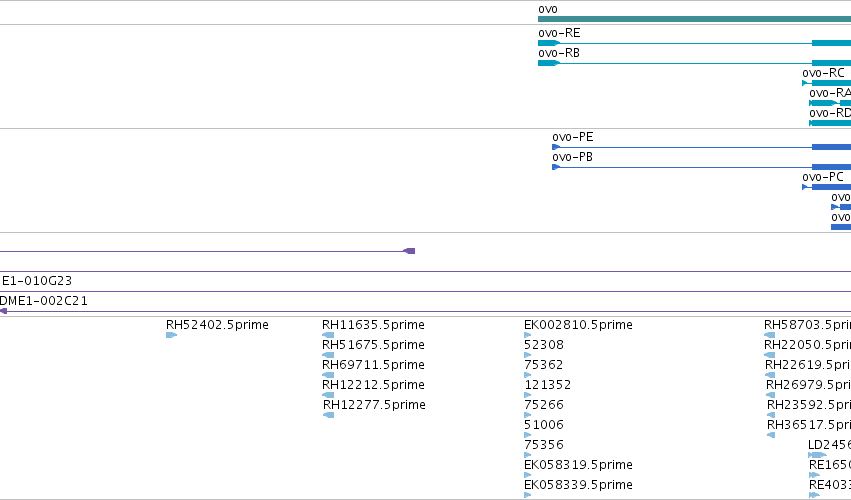This screenshot has height=500, width=851.
Task: Click the 51006 feature label
Action: 544,425
